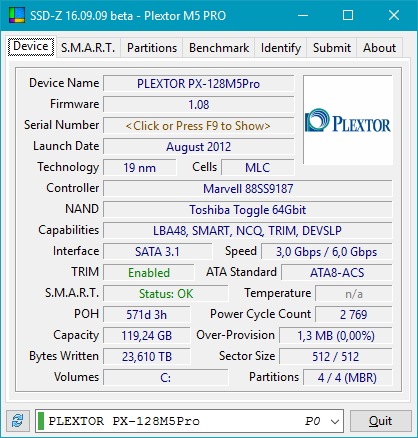This screenshot has height=438, width=418.
Task: Click the Bytes Written value 23,610 TB
Action: [146, 357]
